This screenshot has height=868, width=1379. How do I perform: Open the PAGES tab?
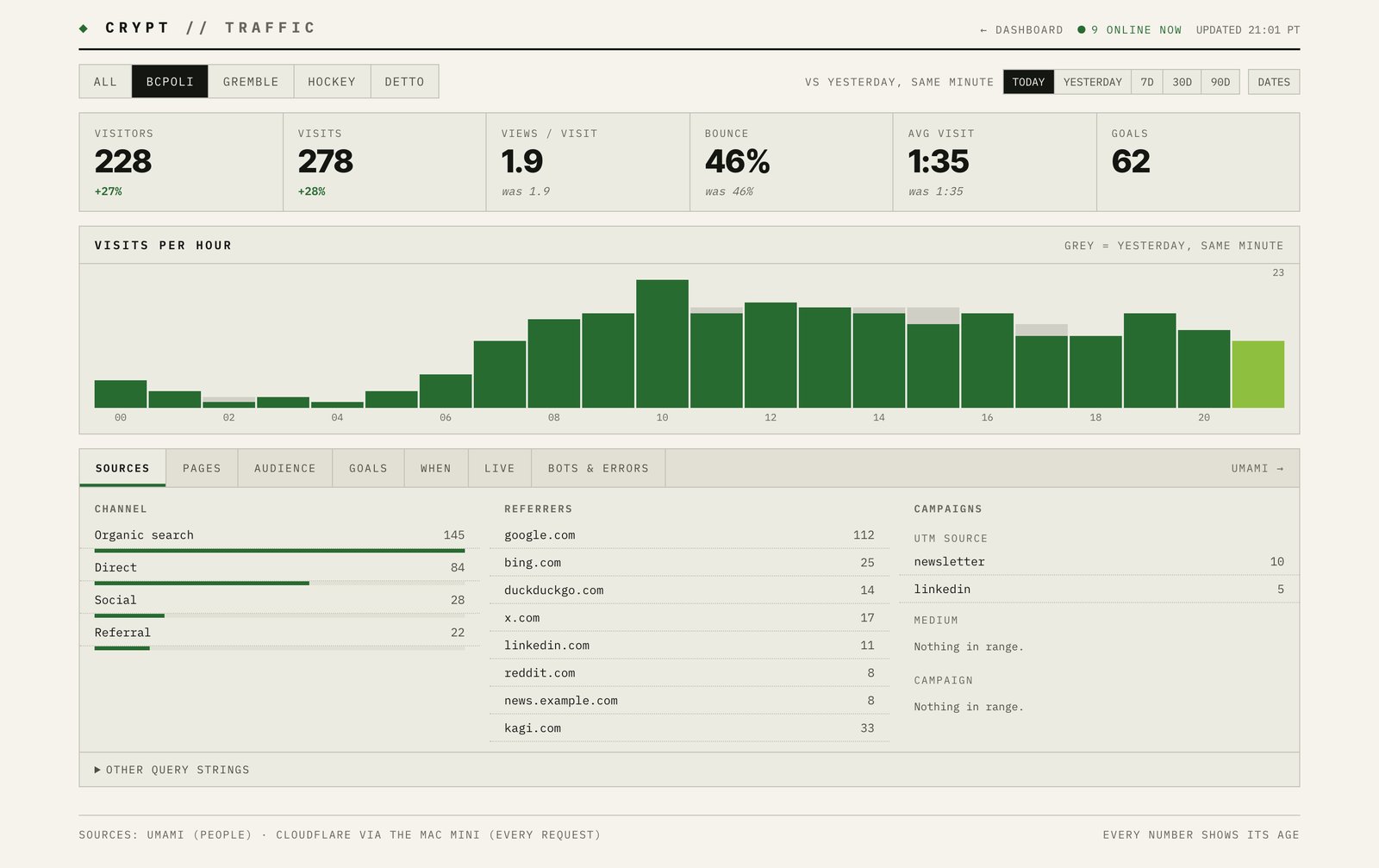point(202,468)
